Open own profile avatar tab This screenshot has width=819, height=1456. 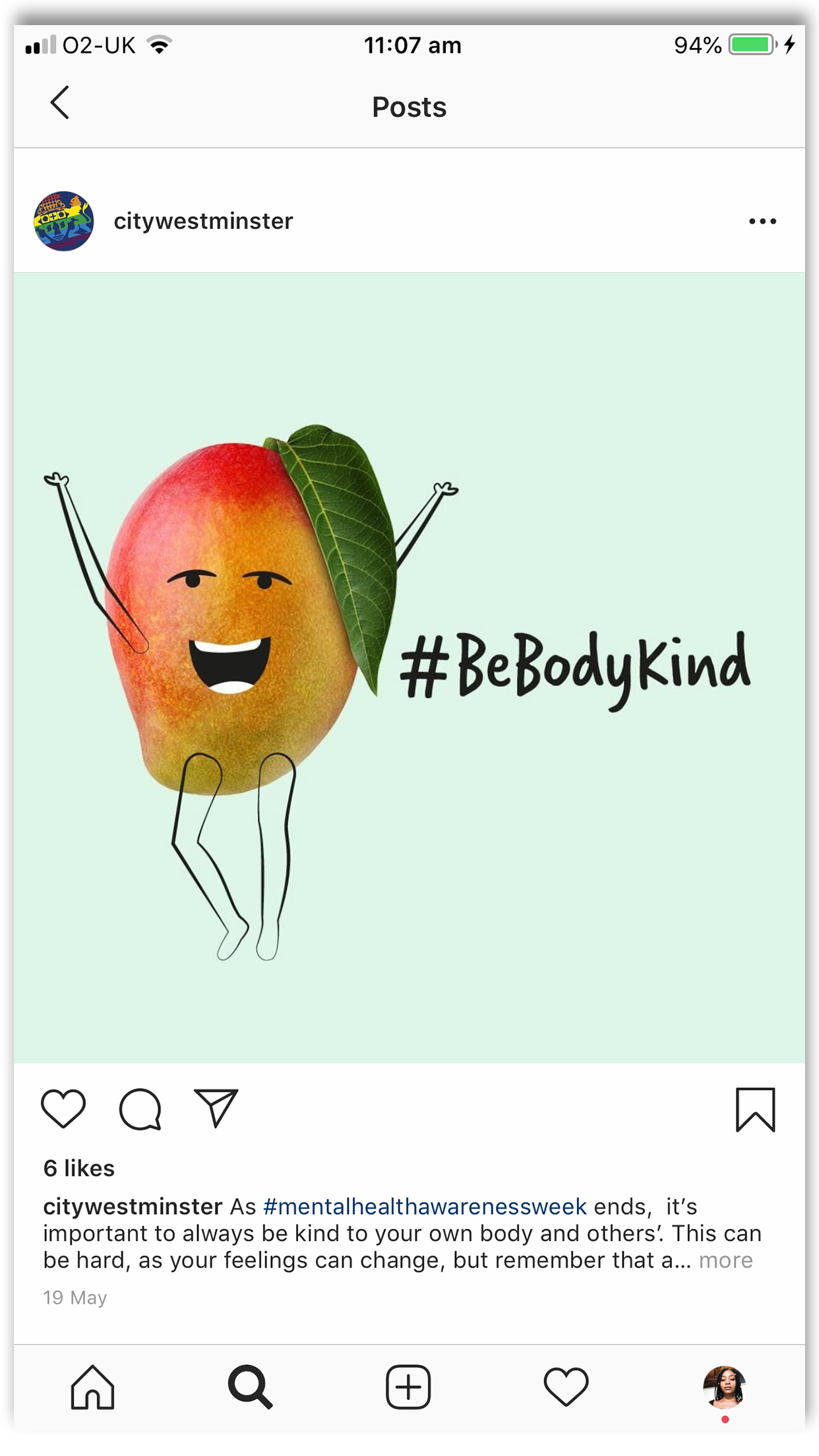click(x=724, y=1387)
